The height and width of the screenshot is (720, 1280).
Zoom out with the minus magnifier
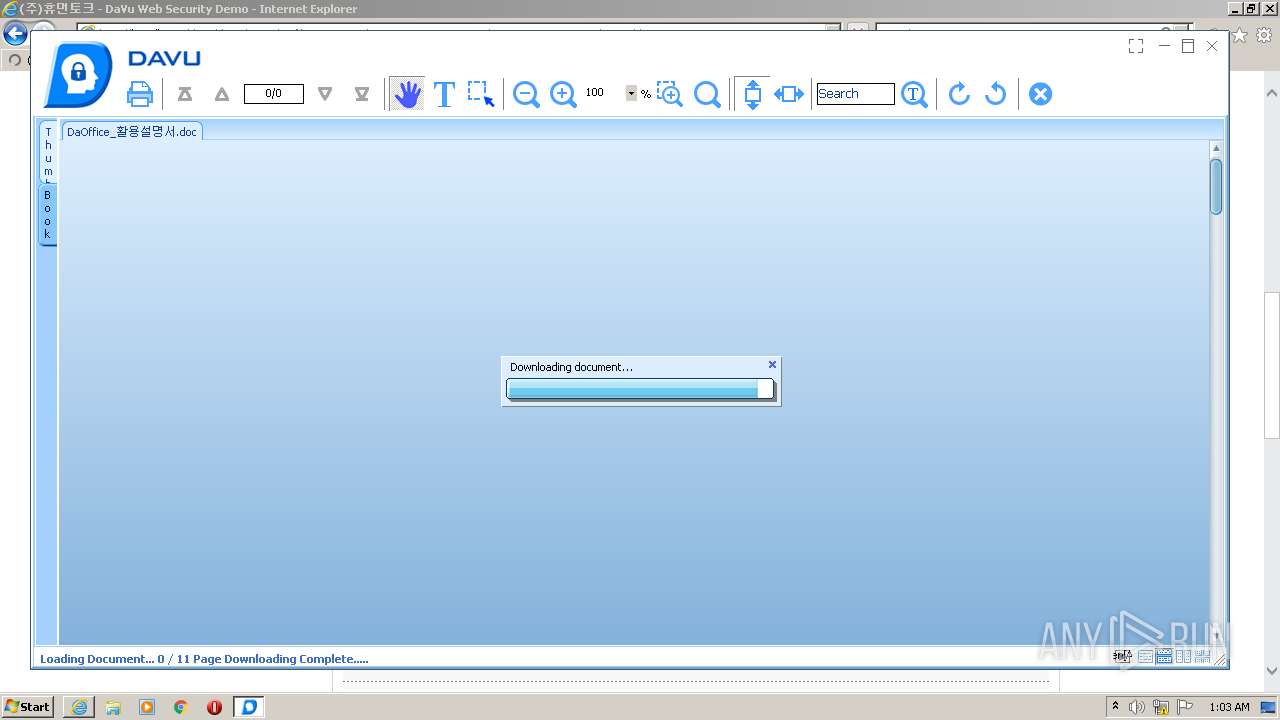click(x=526, y=94)
